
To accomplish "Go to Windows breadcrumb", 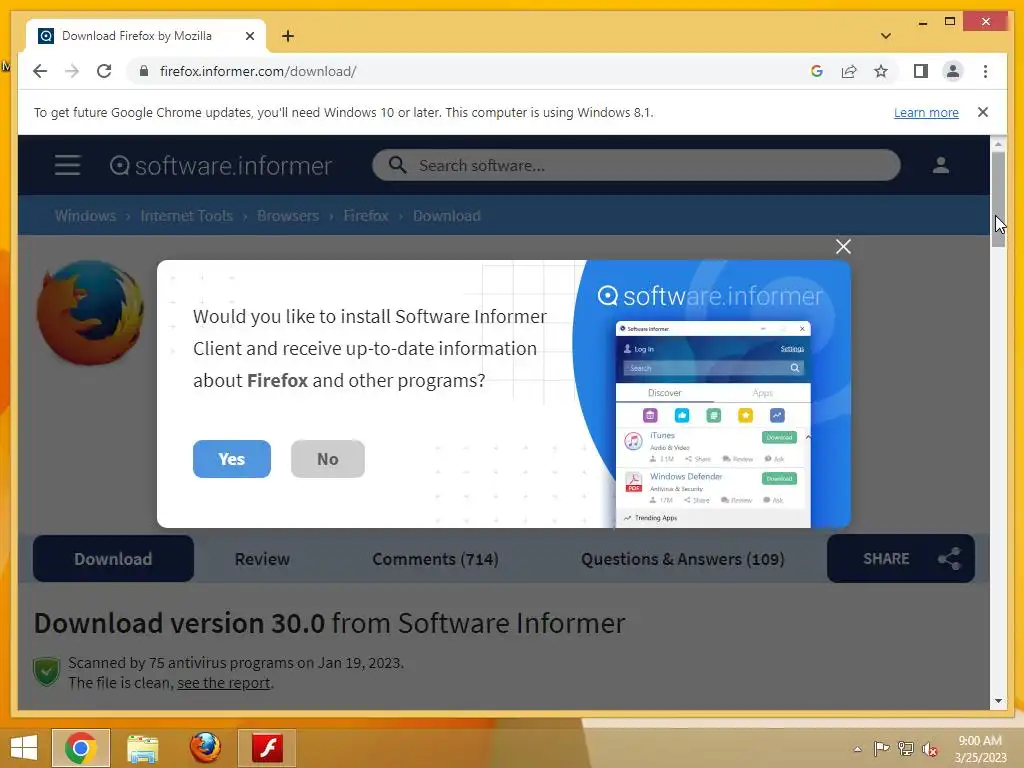I will [x=86, y=216].
